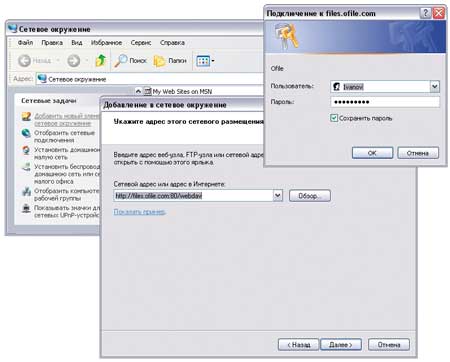Collapse list with chevron near MSN item
Image resolution: width=450 pixels, height=362 pixels.
(x=138, y=91)
